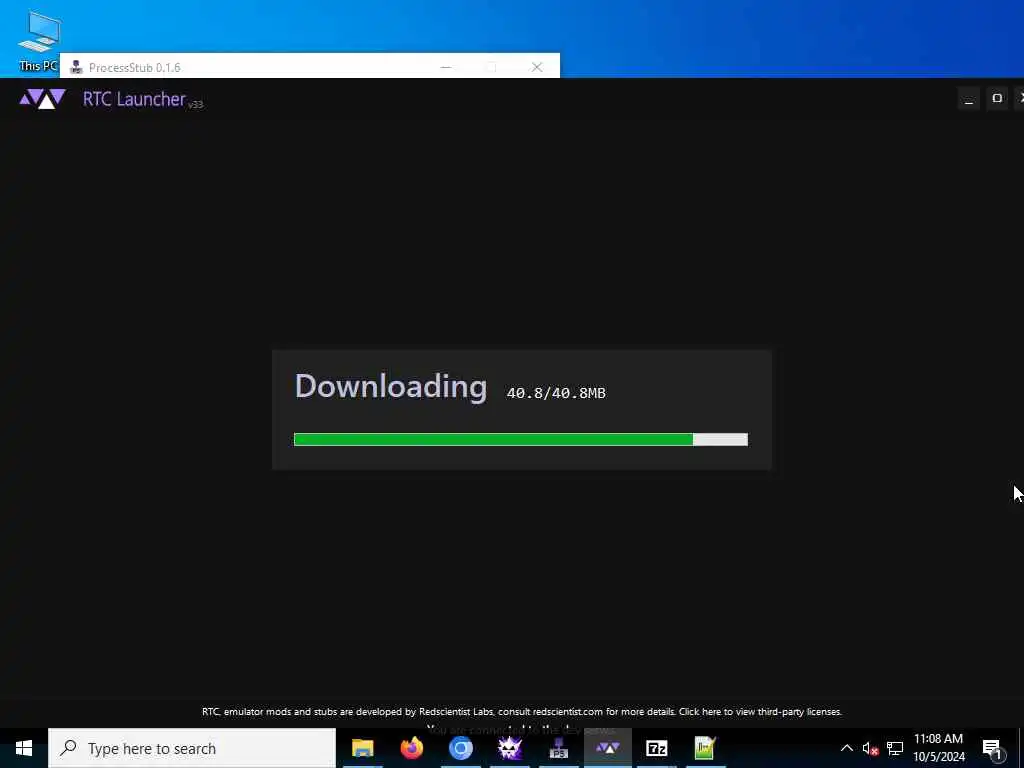Open the green notepad taskbar icon
This screenshot has width=1024, height=768.
705,748
